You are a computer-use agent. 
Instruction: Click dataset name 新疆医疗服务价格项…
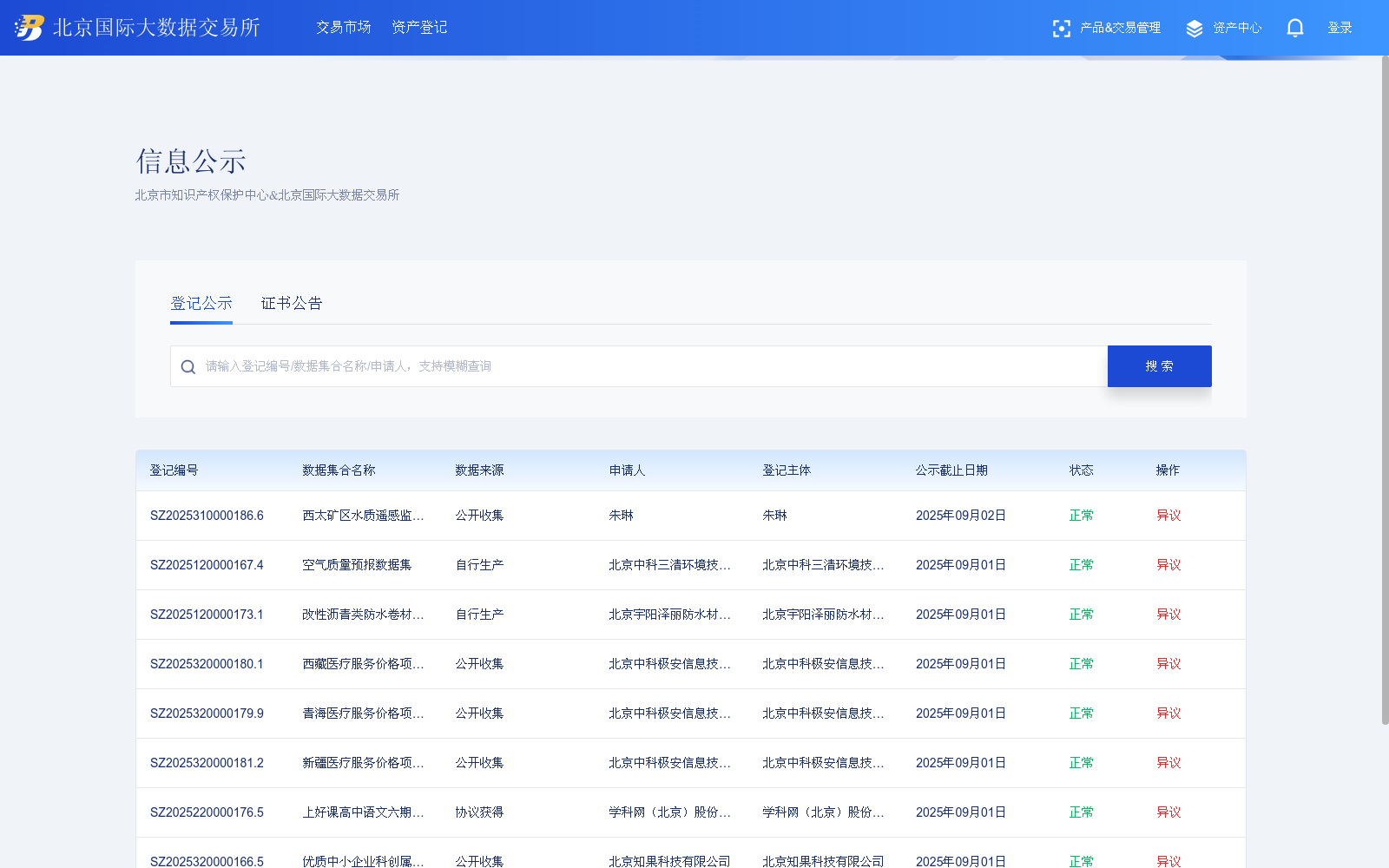pos(363,763)
